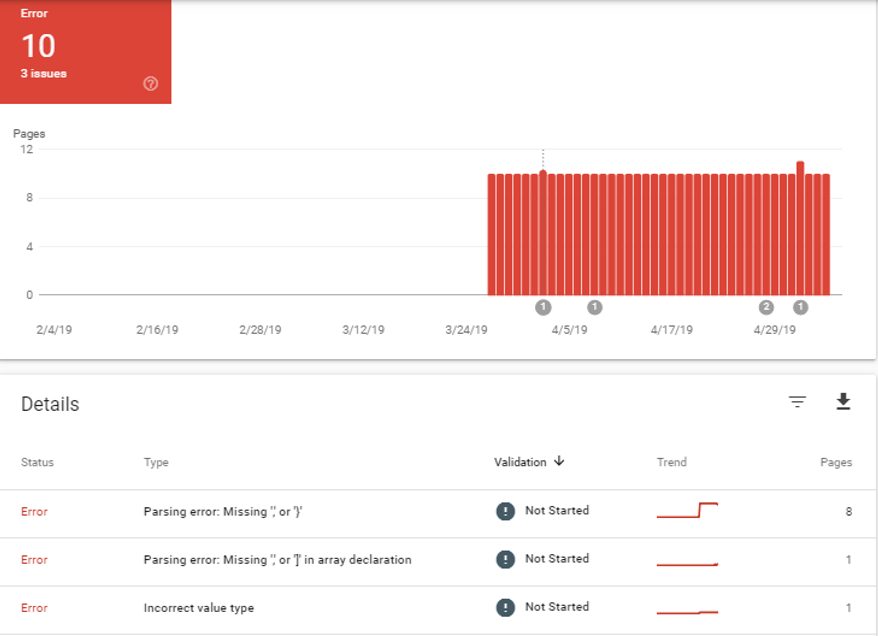The height and width of the screenshot is (636, 878).
Task: Click the trend sparkline for the 8-page error
Action: click(687, 510)
